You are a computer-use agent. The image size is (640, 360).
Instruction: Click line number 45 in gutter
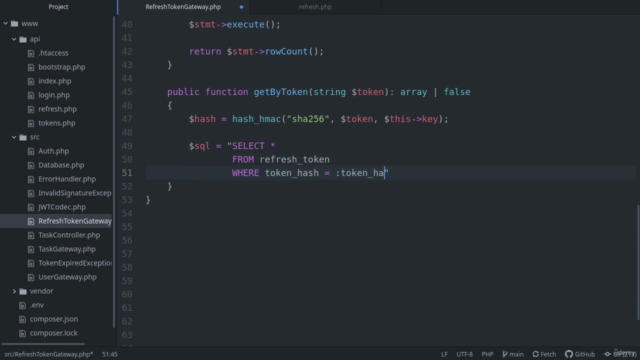[127, 92]
